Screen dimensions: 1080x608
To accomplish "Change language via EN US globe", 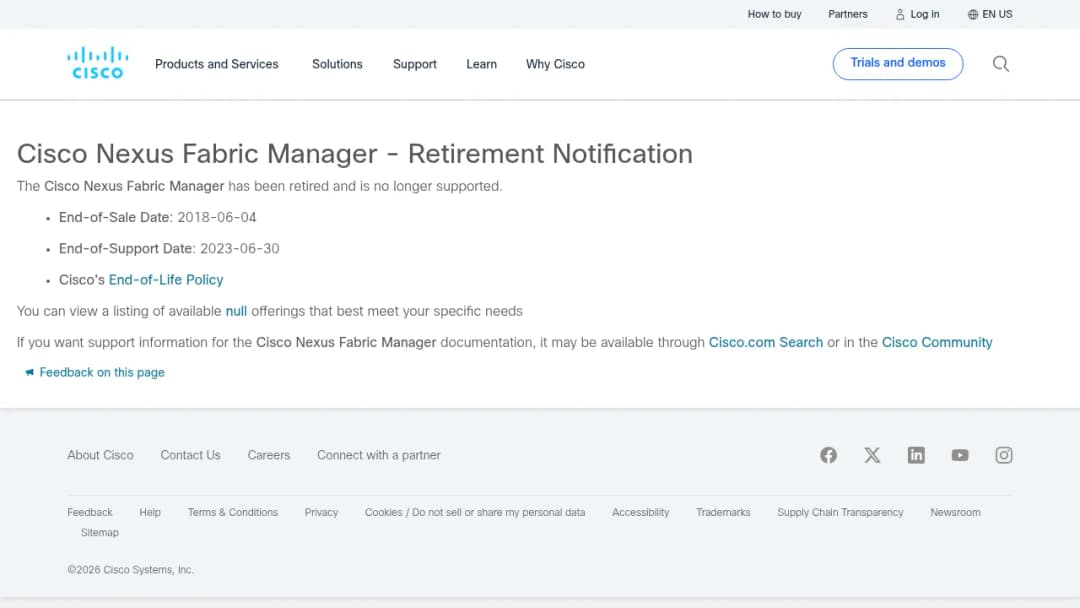I will point(990,14).
